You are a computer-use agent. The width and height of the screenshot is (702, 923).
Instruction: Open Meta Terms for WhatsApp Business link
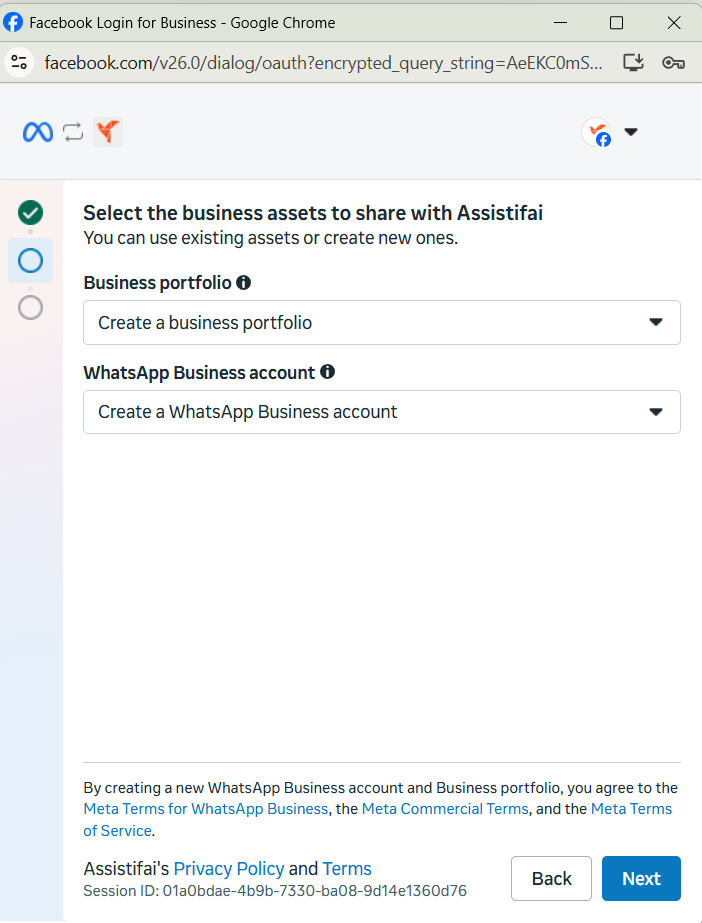point(206,809)
